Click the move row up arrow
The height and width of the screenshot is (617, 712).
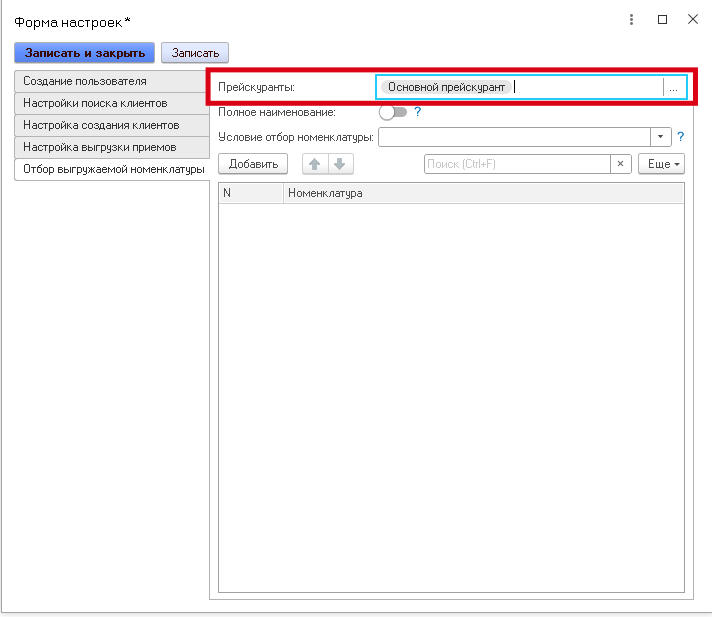pos(315,164)
